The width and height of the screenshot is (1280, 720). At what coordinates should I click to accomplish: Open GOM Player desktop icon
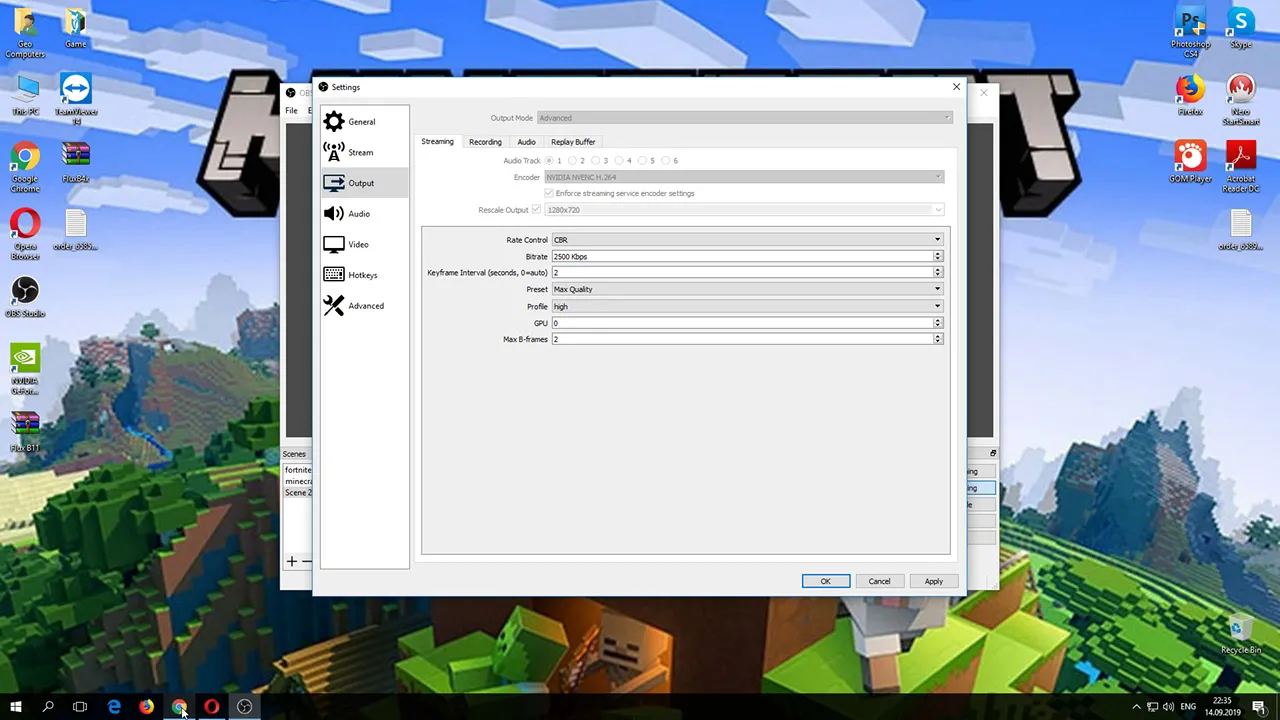click(1190, 162)
